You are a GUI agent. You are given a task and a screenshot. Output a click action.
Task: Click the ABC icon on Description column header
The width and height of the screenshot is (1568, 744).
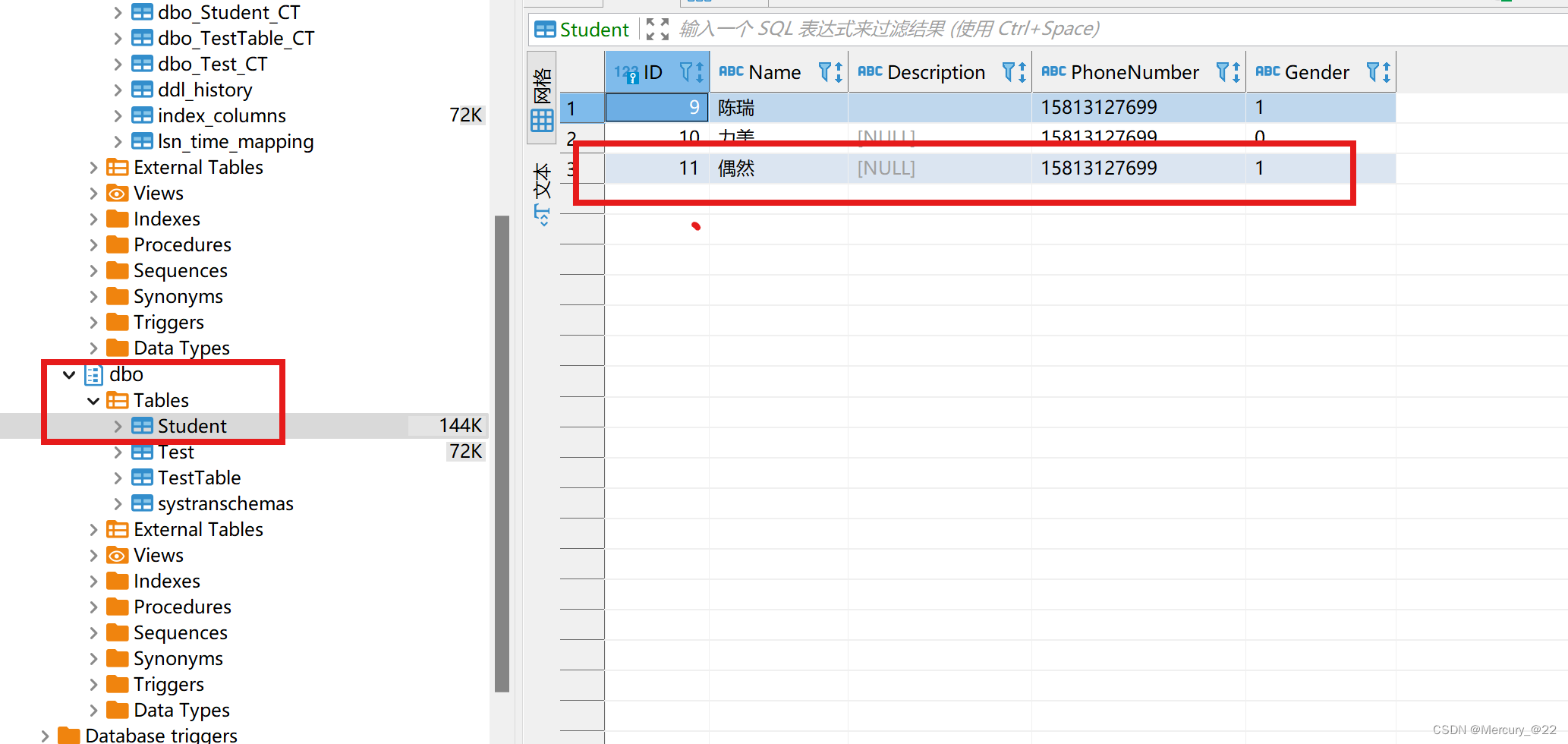[869, 71]
